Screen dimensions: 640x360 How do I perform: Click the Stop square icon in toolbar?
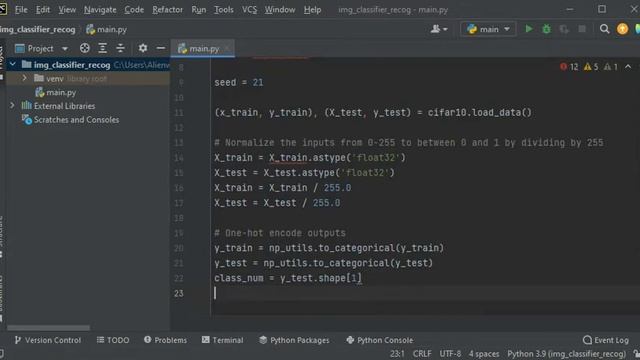click(582, 29)
